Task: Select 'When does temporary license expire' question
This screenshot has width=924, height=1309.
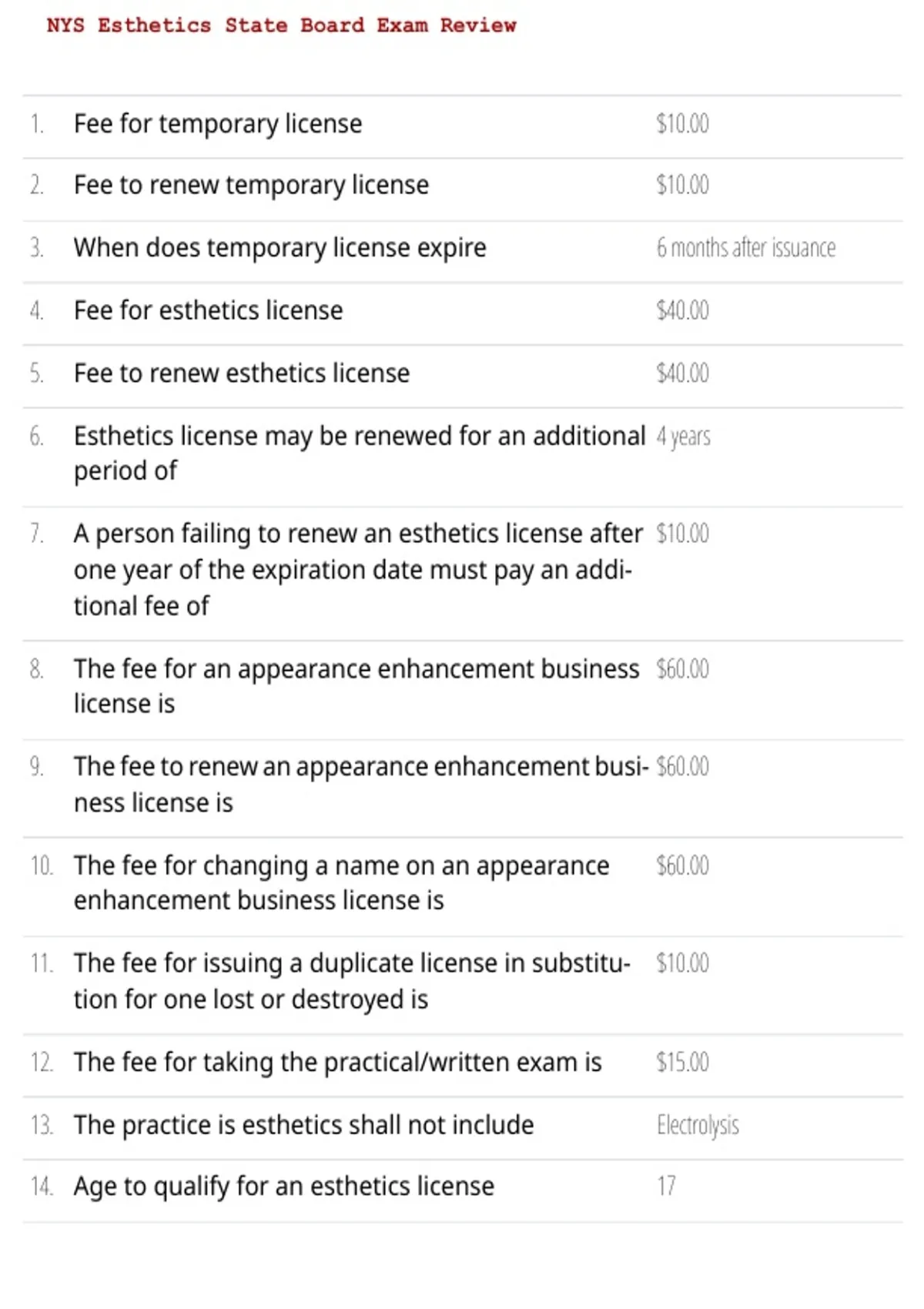Action: [x=280, y=248]
